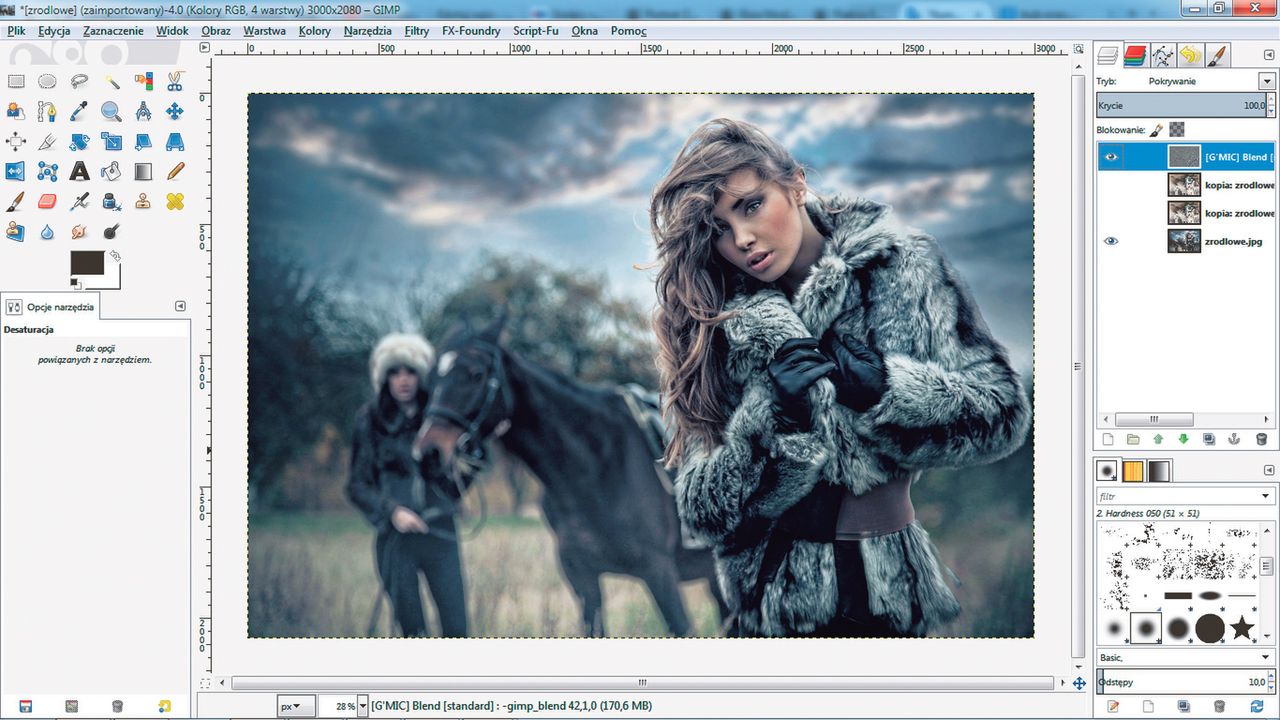Image resolution: width=1280 pixels, height=720 pixels.
Task: Select the Ellipse Select tool
Action: [x=47, y=81]
